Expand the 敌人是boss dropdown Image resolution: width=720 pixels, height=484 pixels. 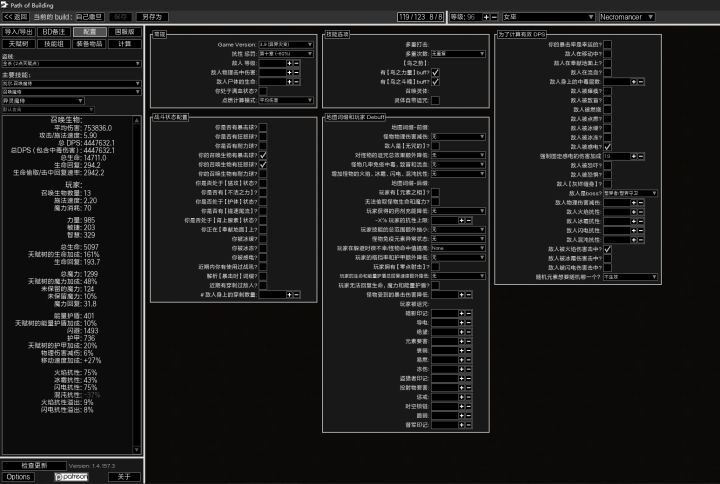tap(630, 193)
